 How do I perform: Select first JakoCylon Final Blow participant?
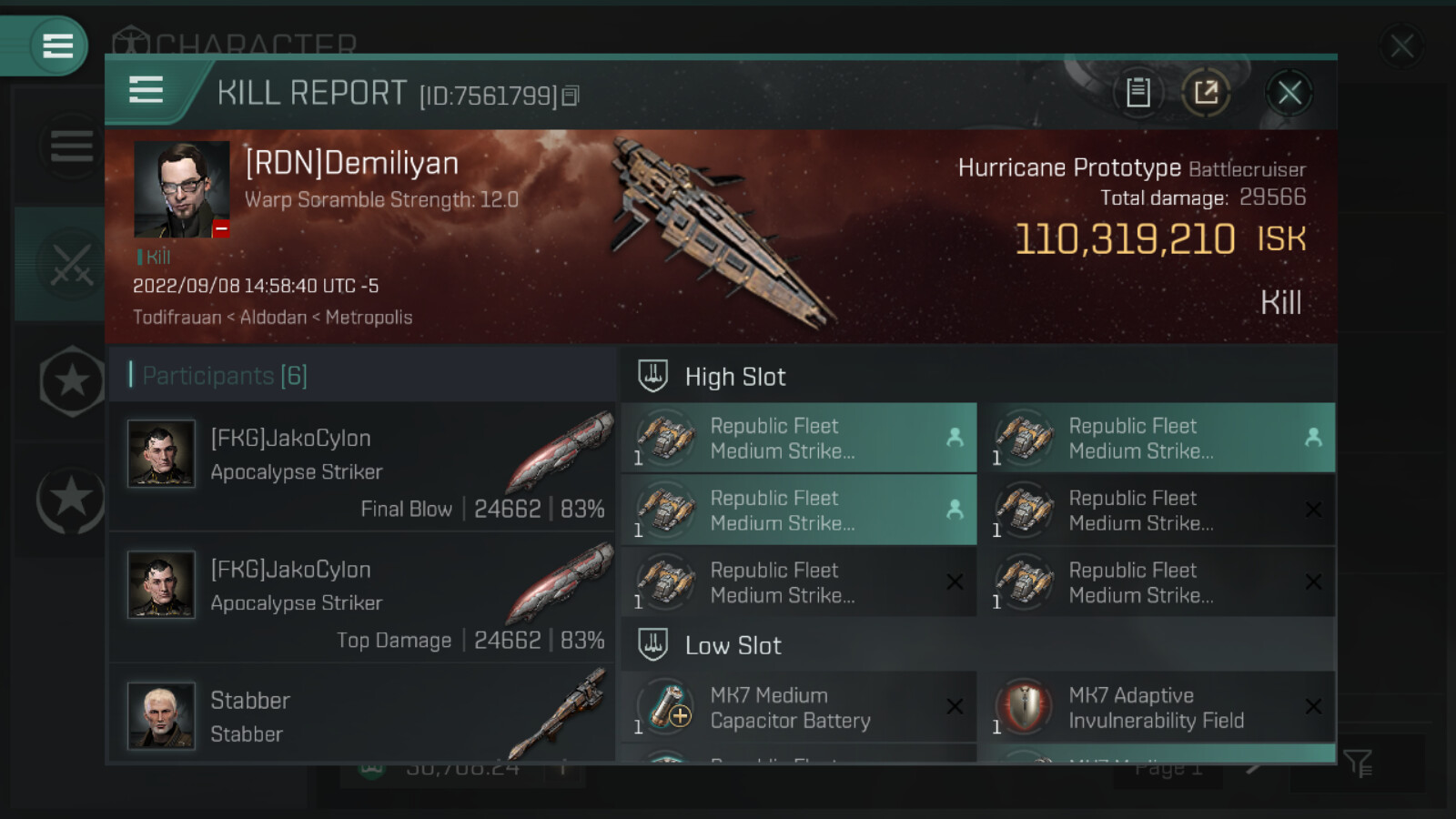(362, 467)
